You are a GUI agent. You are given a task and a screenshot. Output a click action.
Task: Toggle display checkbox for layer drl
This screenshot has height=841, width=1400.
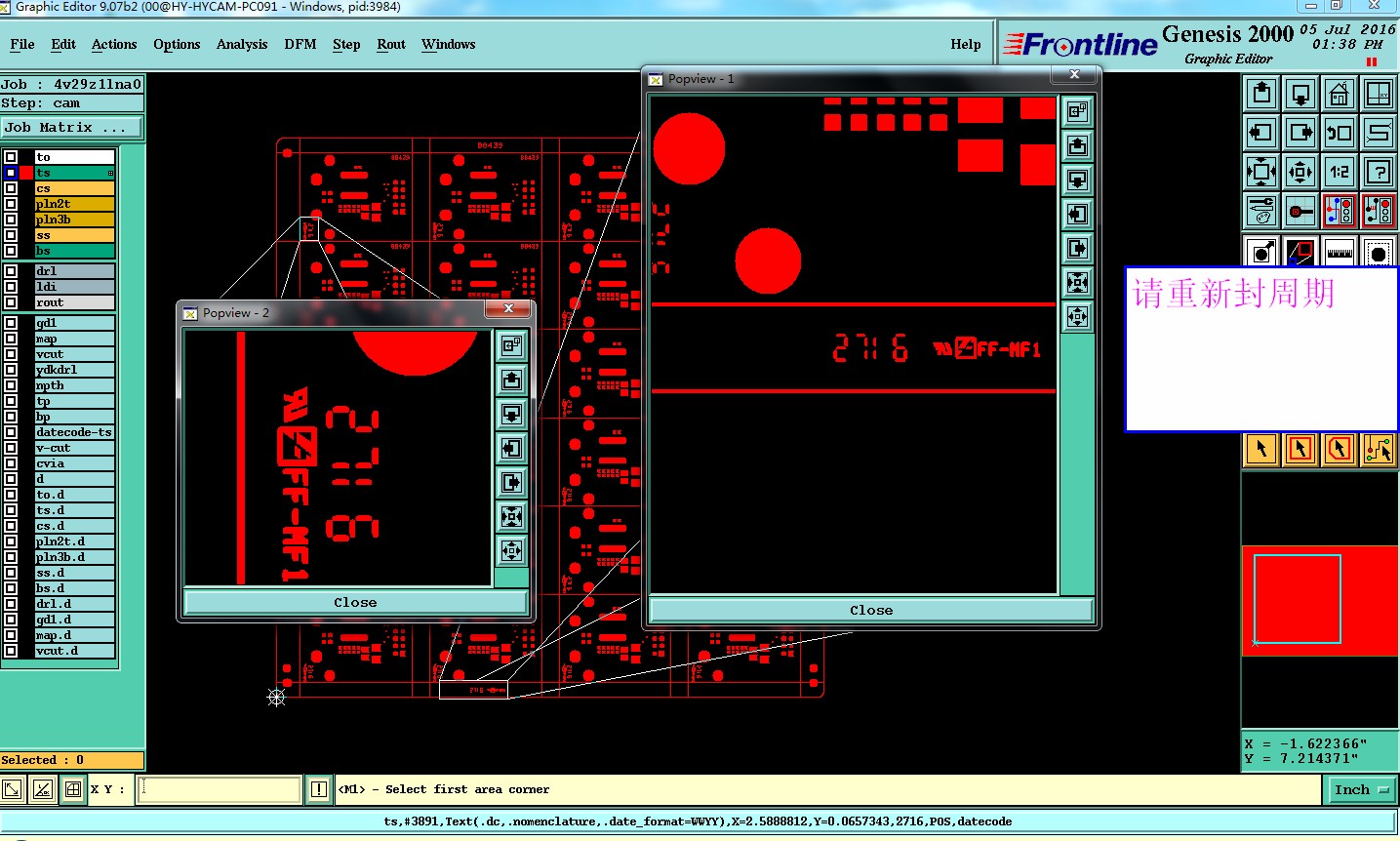pos(11,270)
